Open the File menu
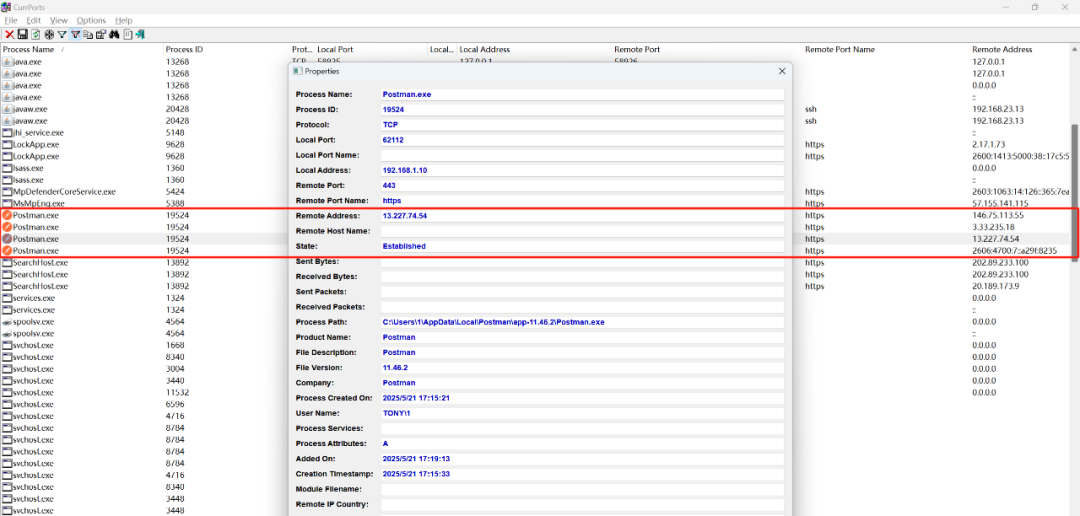Screen dimensions: 1080x516 click(x=10, y=21)
